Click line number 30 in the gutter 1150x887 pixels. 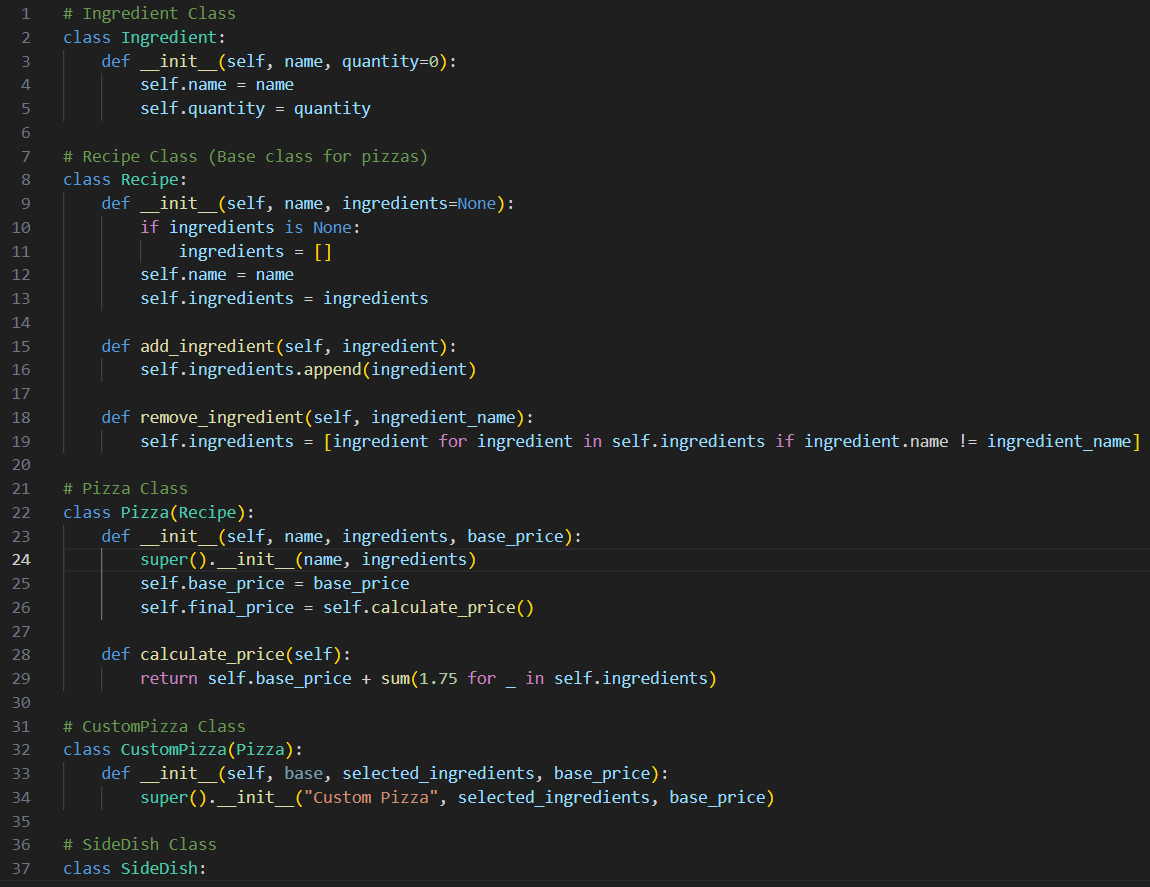(21, 702)
